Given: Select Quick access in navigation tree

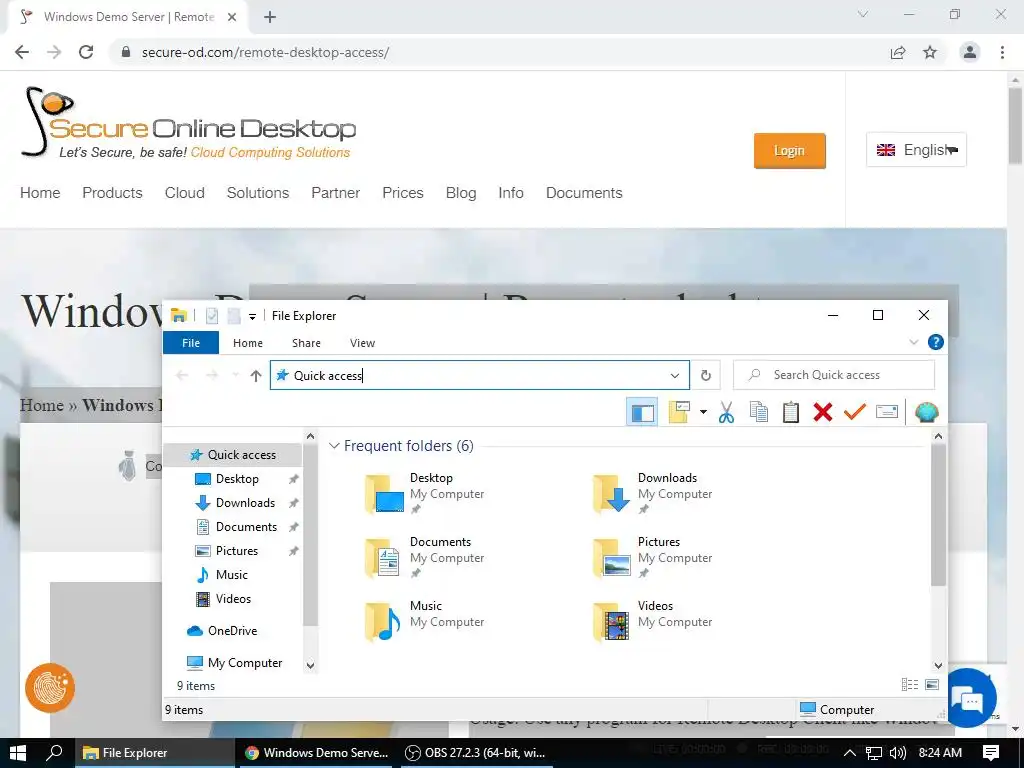Looking at the screenshot, I should point(232,455).
